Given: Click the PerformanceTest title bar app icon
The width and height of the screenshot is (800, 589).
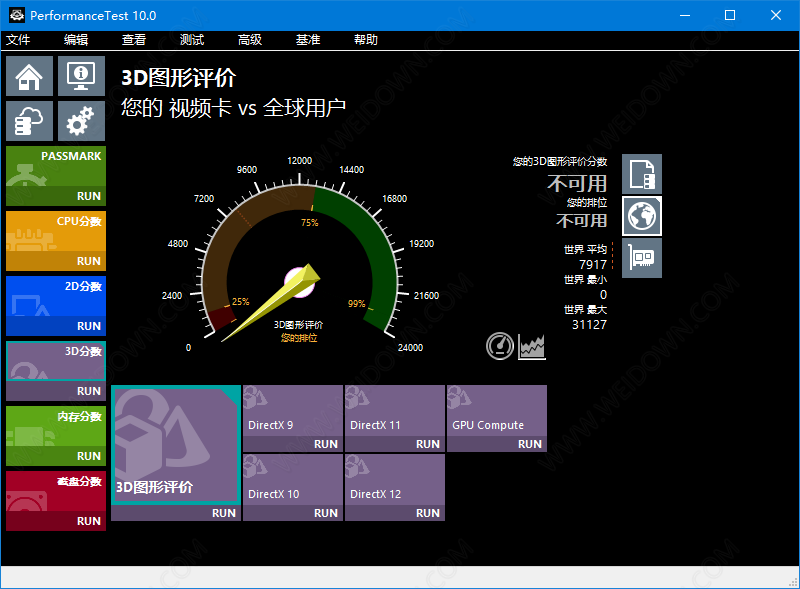Looking at the screenshot, I should [x=17, y=15].
